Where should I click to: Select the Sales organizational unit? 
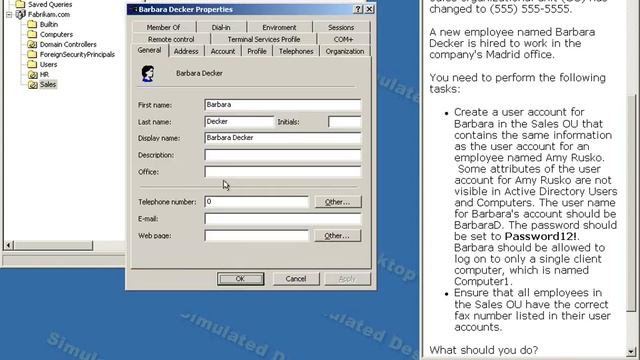coord(48,84)
